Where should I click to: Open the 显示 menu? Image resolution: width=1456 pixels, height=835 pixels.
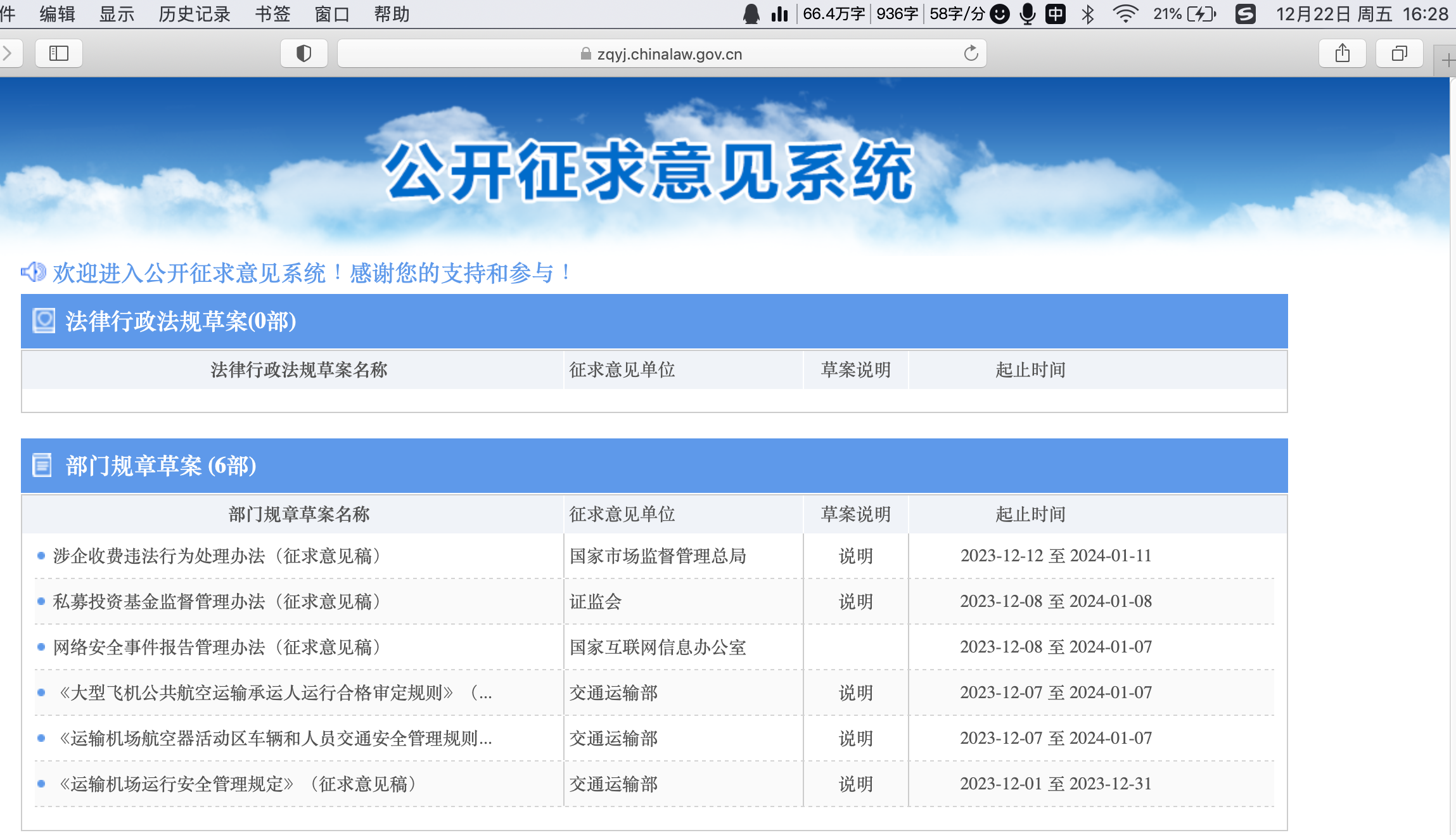point(117,14)
